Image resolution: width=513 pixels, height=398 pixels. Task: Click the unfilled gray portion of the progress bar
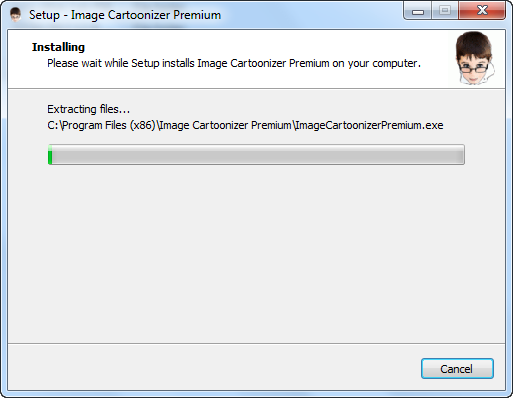[x=258, y=155]
